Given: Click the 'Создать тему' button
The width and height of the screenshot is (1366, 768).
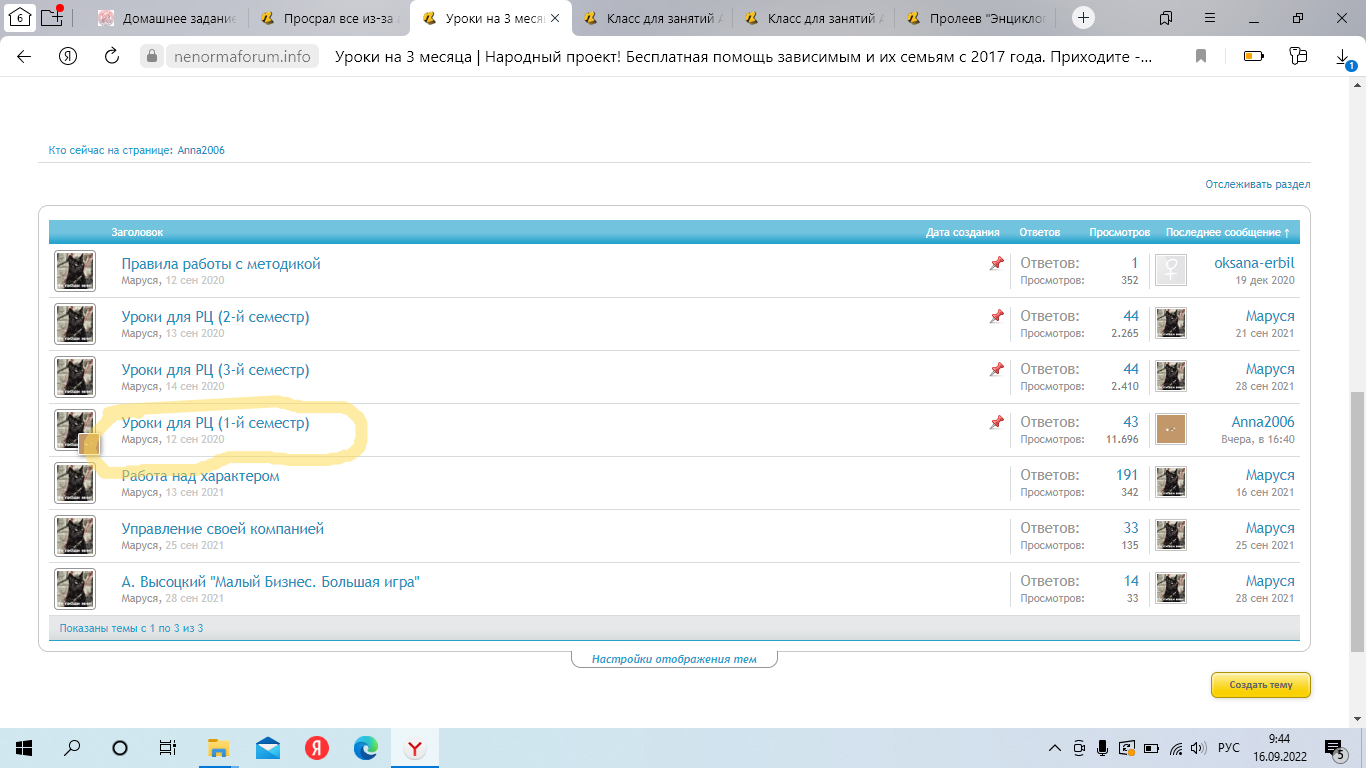Looking at the screenshot, I should tap(1260, 685).
